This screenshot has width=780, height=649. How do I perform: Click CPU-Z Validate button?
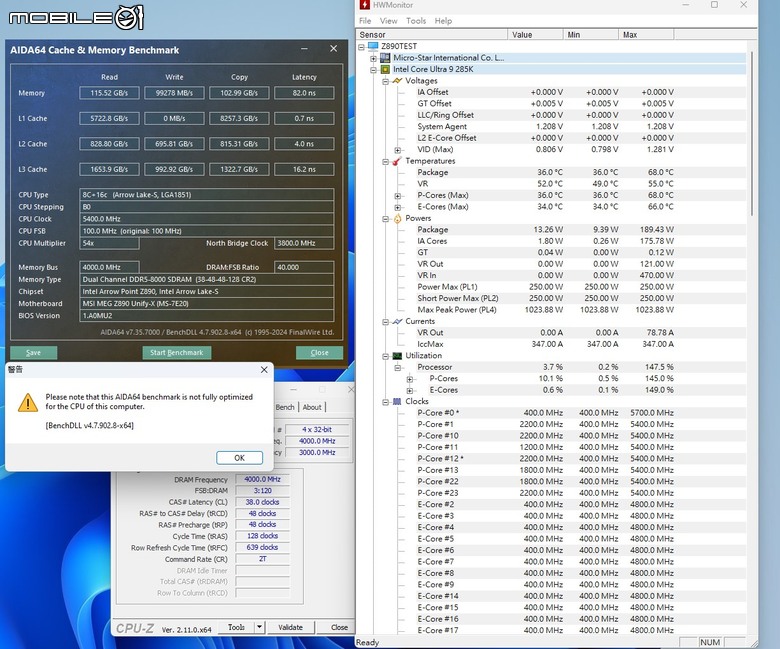coord(291,627)
